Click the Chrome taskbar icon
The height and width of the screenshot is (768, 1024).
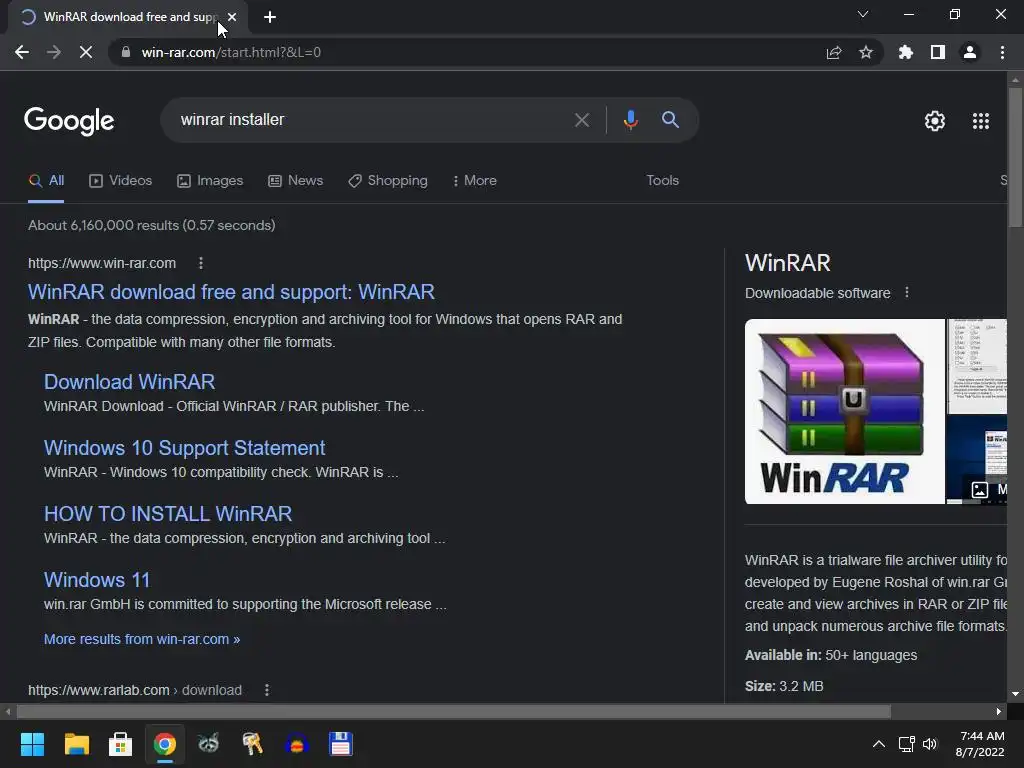[x=165, y=744]
